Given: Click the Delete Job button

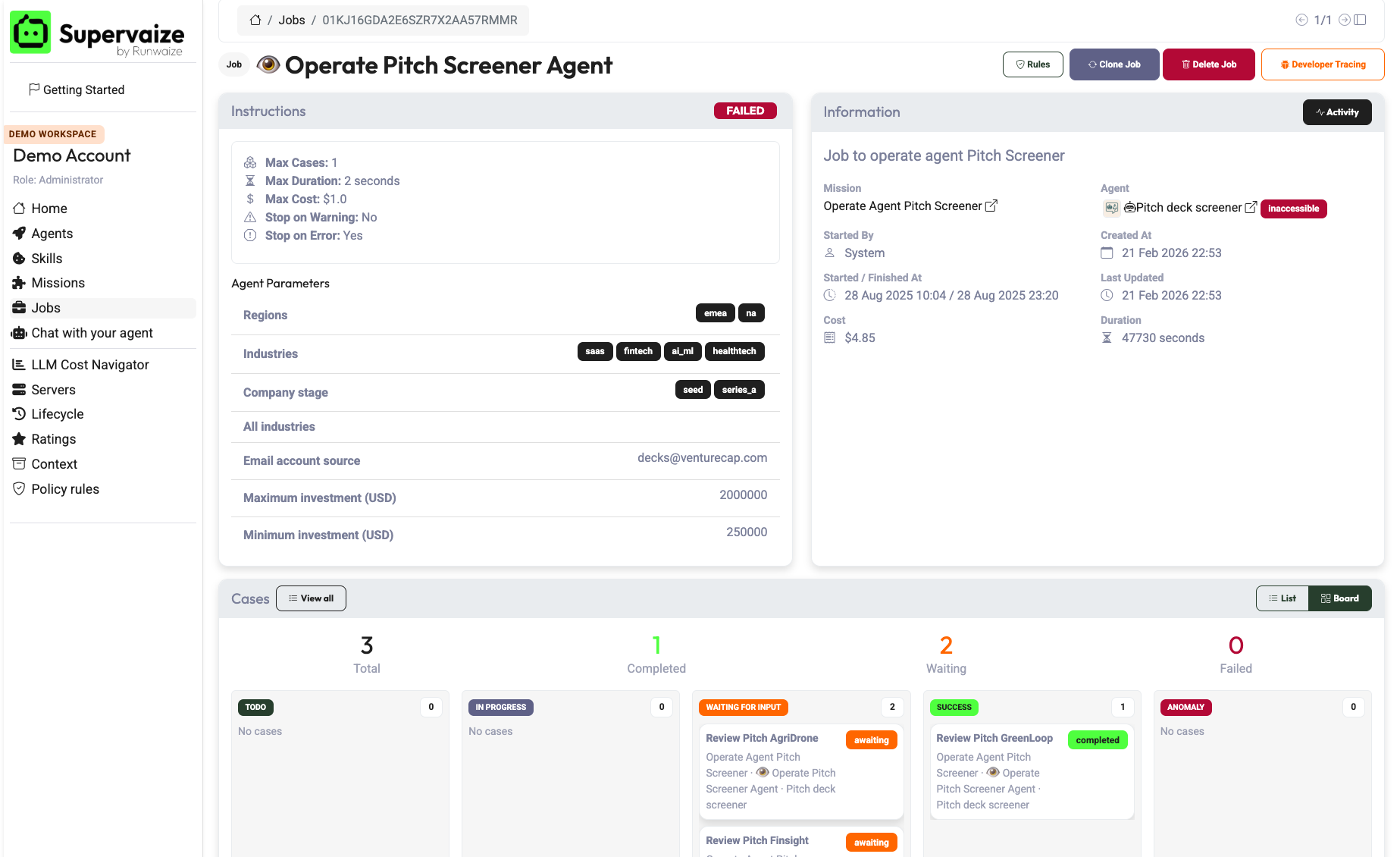Looking at the screenshot, I should point(1208,64).
